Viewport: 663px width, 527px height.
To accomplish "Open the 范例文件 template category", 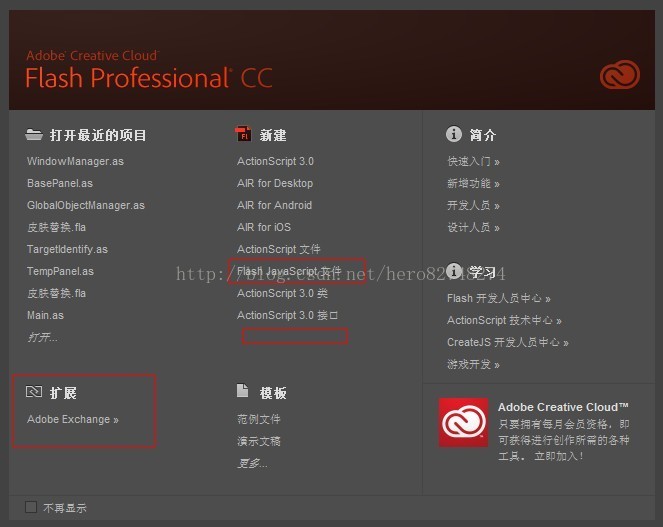I will click(259, 419).
